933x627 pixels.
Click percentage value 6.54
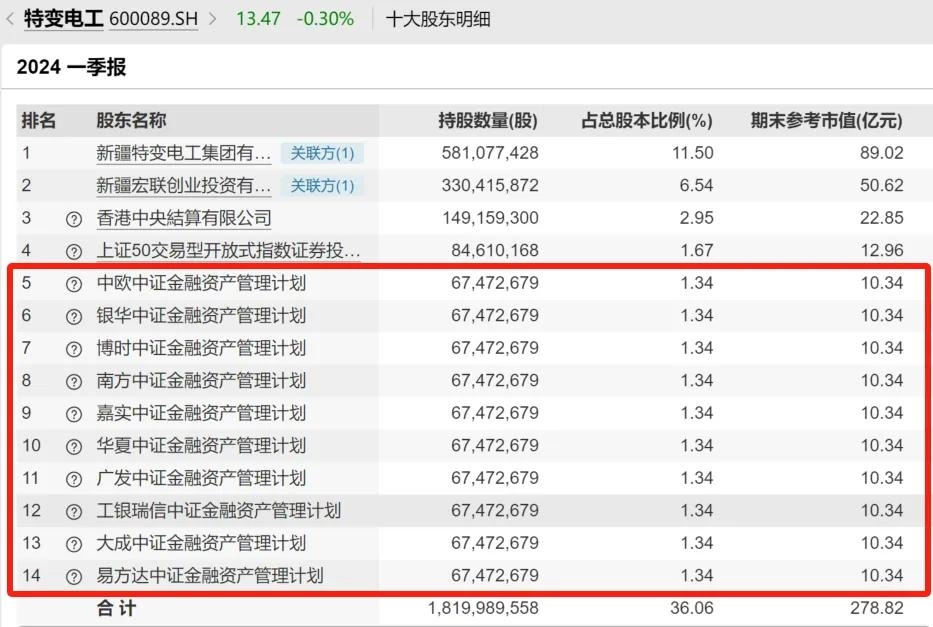tap(696, 186)
